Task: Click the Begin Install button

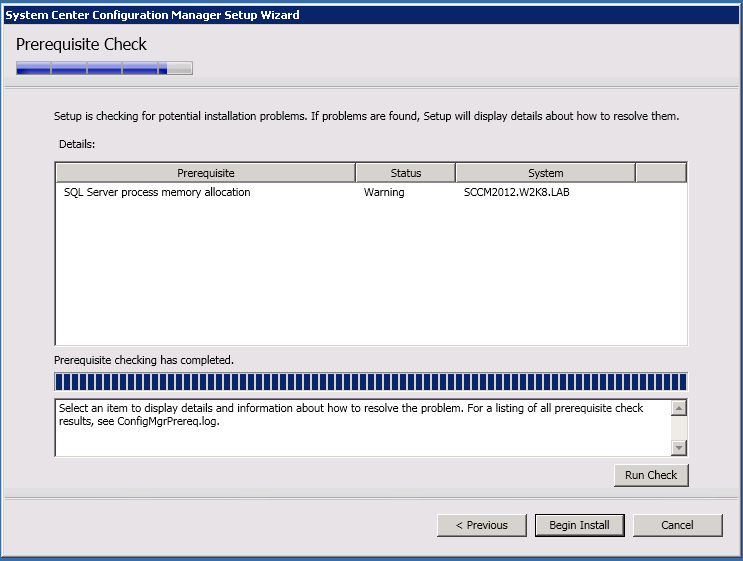Action: [x=580, y=525]
